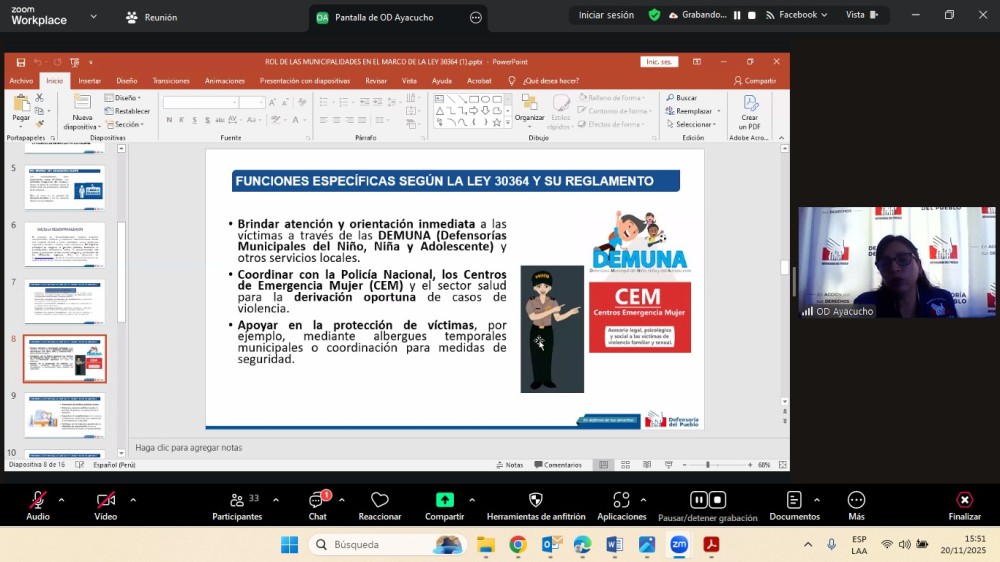
Task: Unmute the microphone with Audio button
Action: click(x=38, y=501)
